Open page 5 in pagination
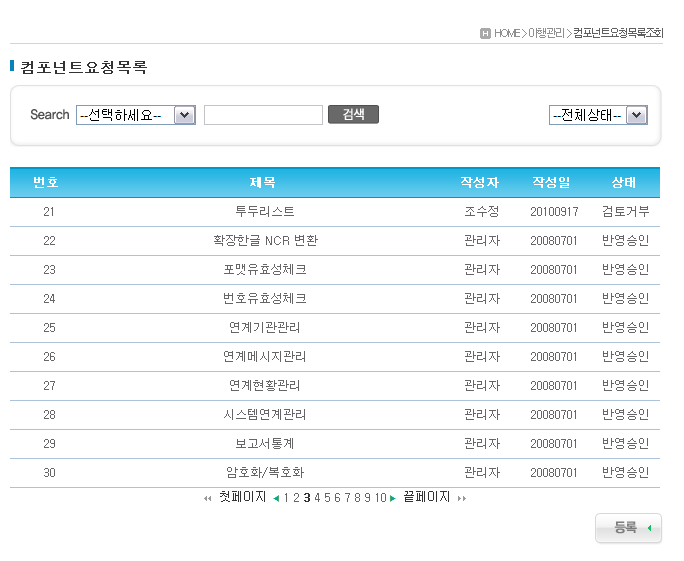Screen dimensions: 684x561 point(327,497)
